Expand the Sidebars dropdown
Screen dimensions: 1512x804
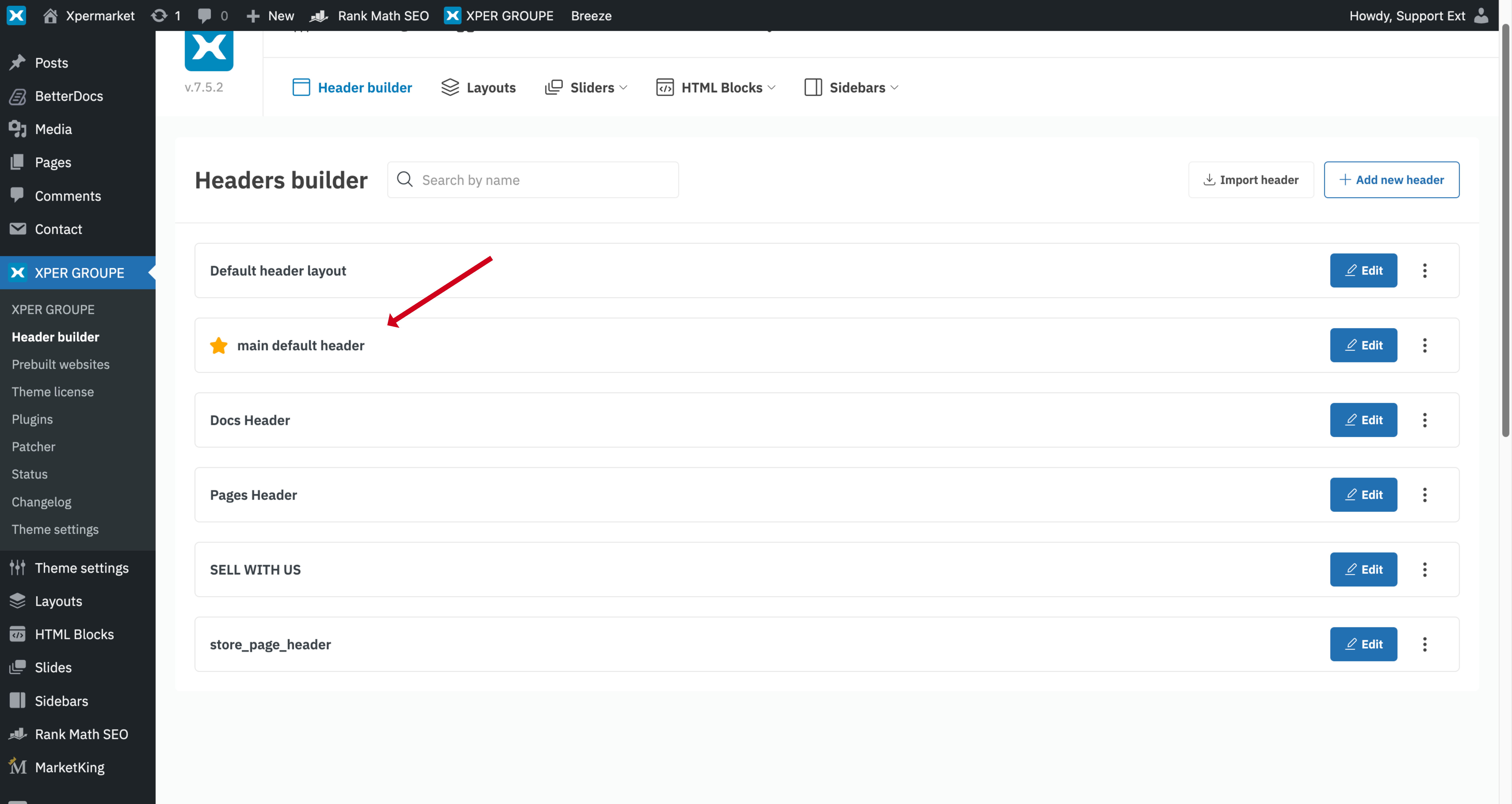tap(851, 87)
